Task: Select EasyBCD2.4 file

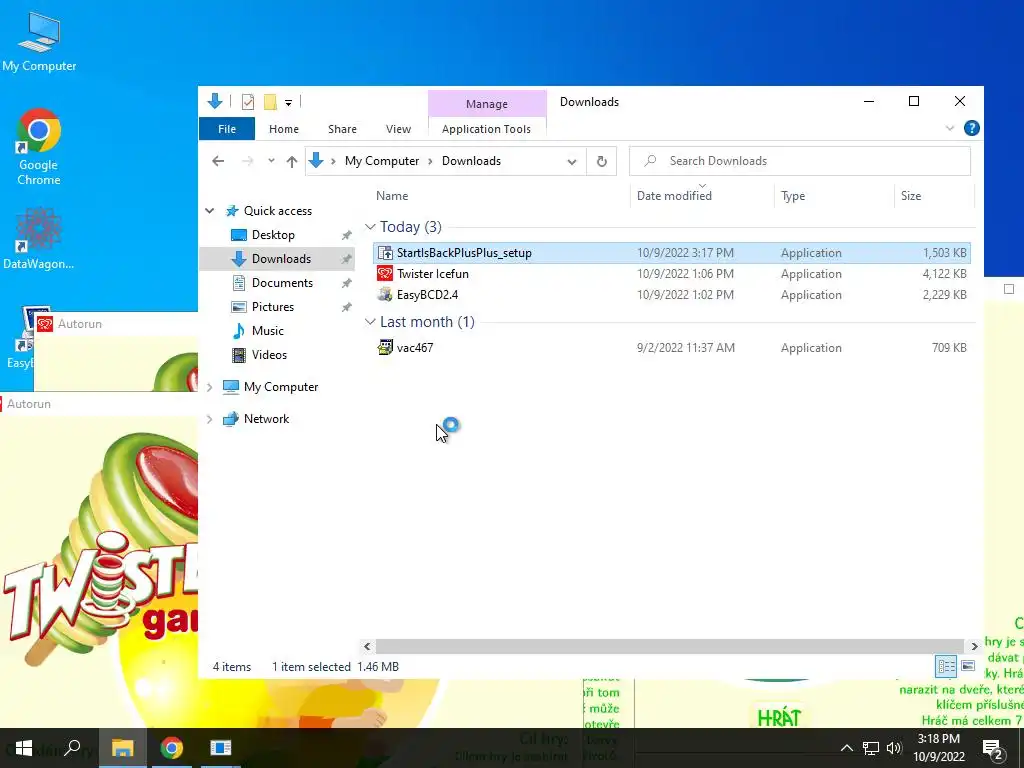Action: point(671,295)
